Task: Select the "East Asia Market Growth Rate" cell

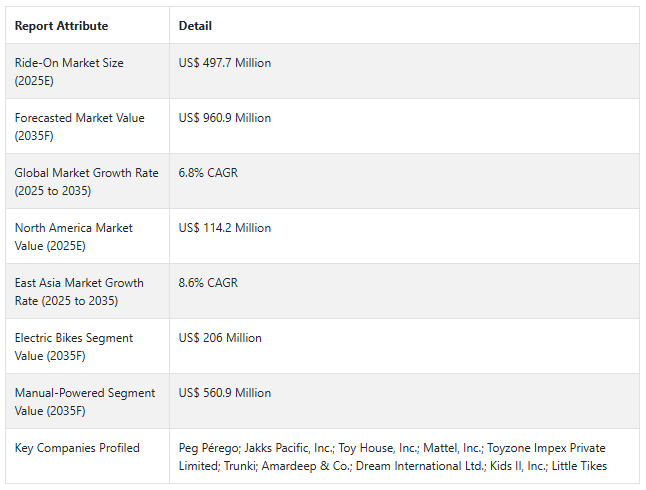Action: [x=79, y=291]
